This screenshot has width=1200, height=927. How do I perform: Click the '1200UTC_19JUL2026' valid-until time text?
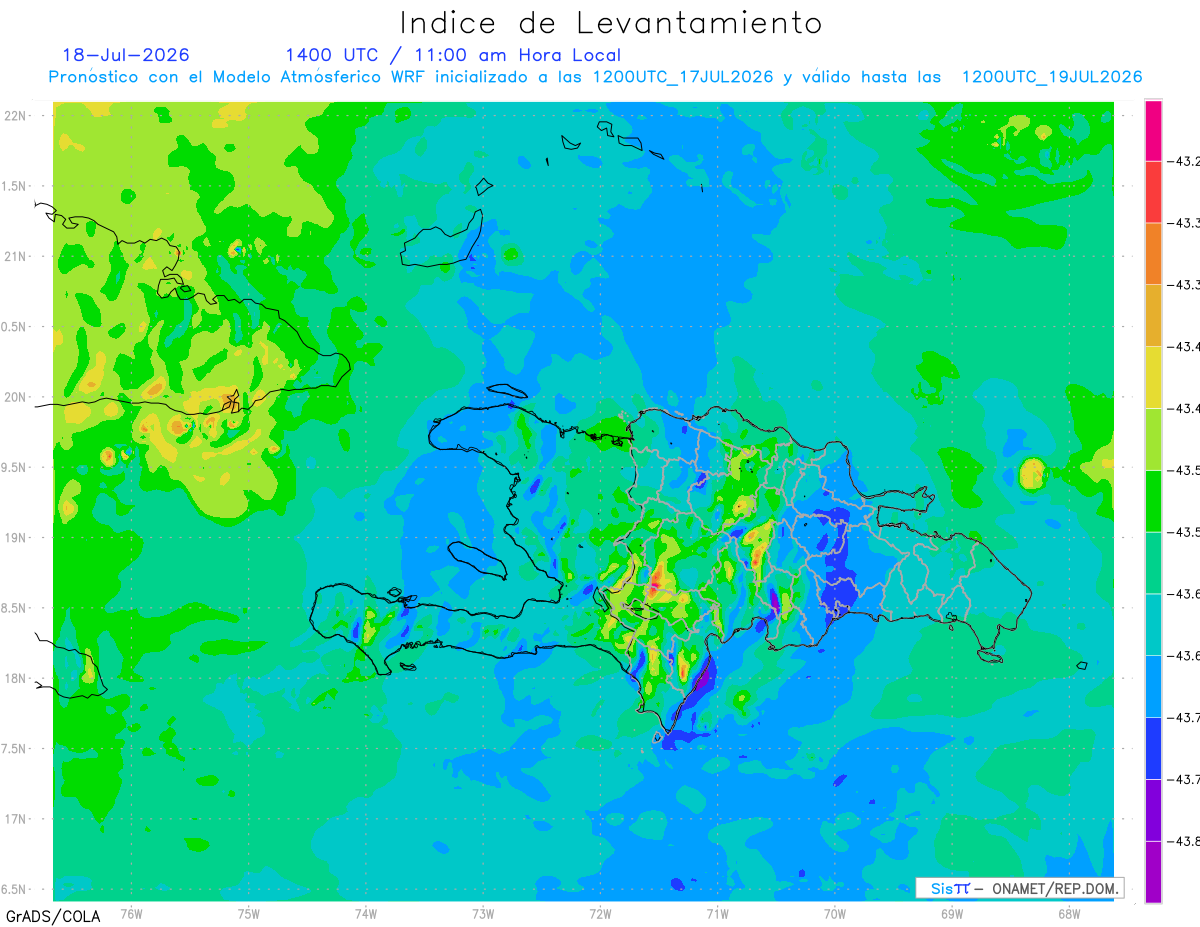pos(1052,77)
